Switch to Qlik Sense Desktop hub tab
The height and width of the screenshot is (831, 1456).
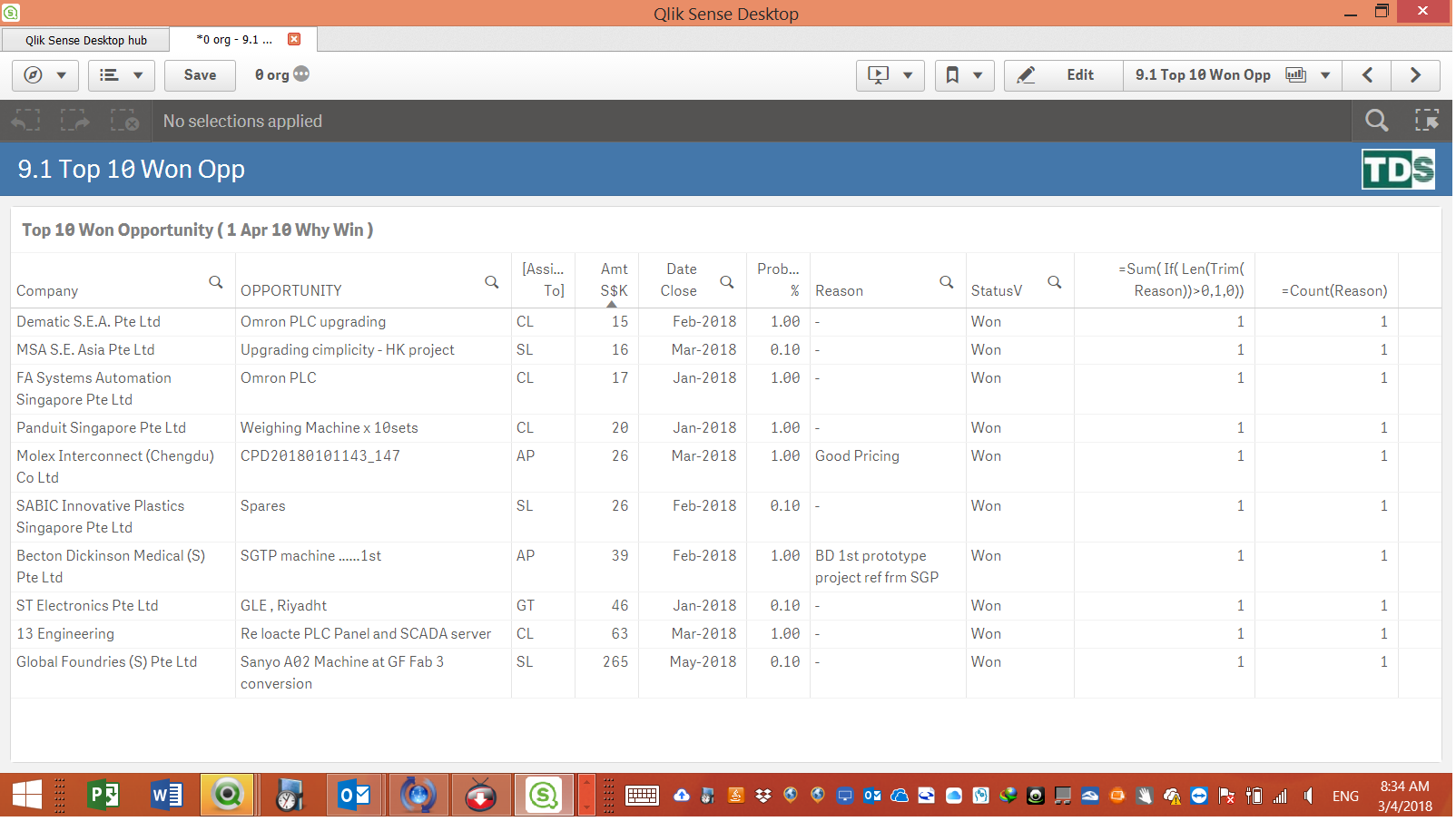pos(86,40)
